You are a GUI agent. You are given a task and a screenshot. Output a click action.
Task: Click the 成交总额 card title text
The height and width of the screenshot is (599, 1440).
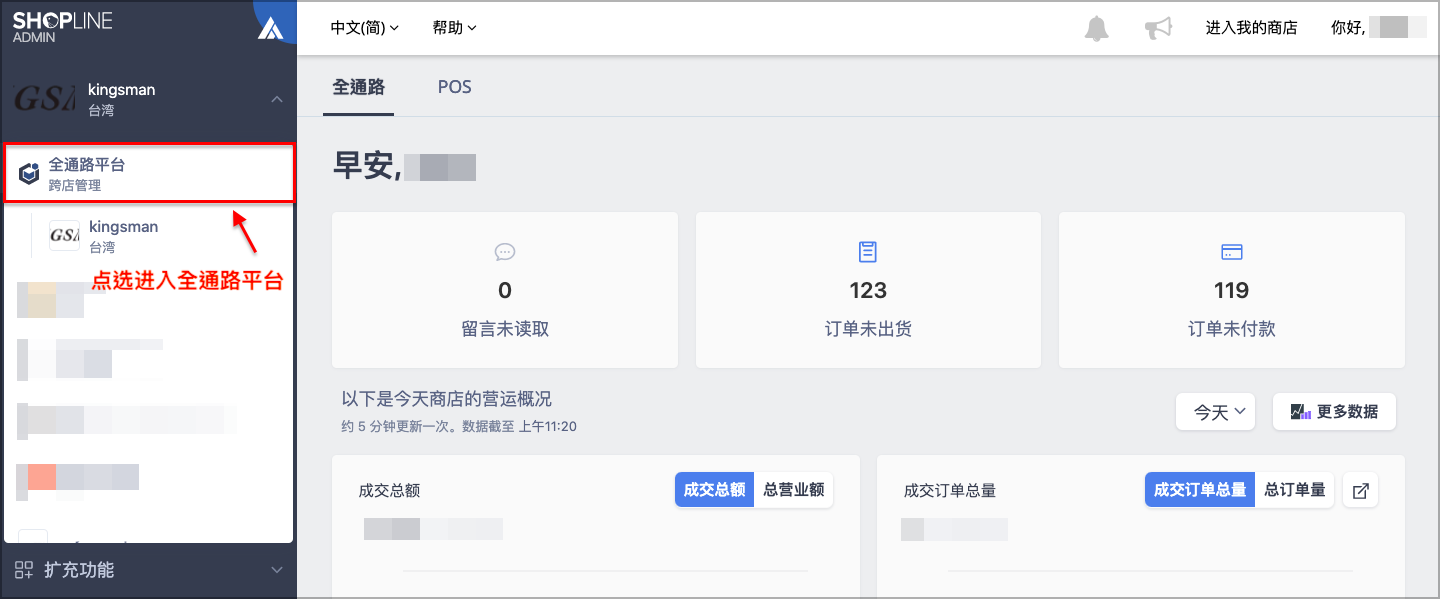[389, 491]
